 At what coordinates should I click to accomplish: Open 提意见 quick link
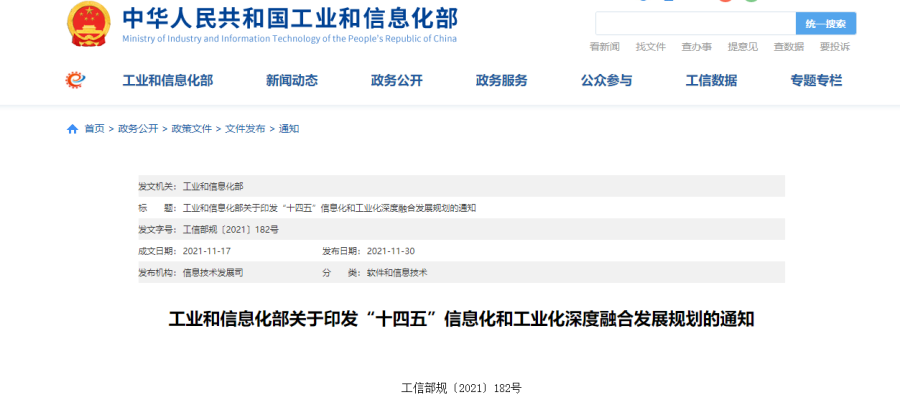click(743, 47)
